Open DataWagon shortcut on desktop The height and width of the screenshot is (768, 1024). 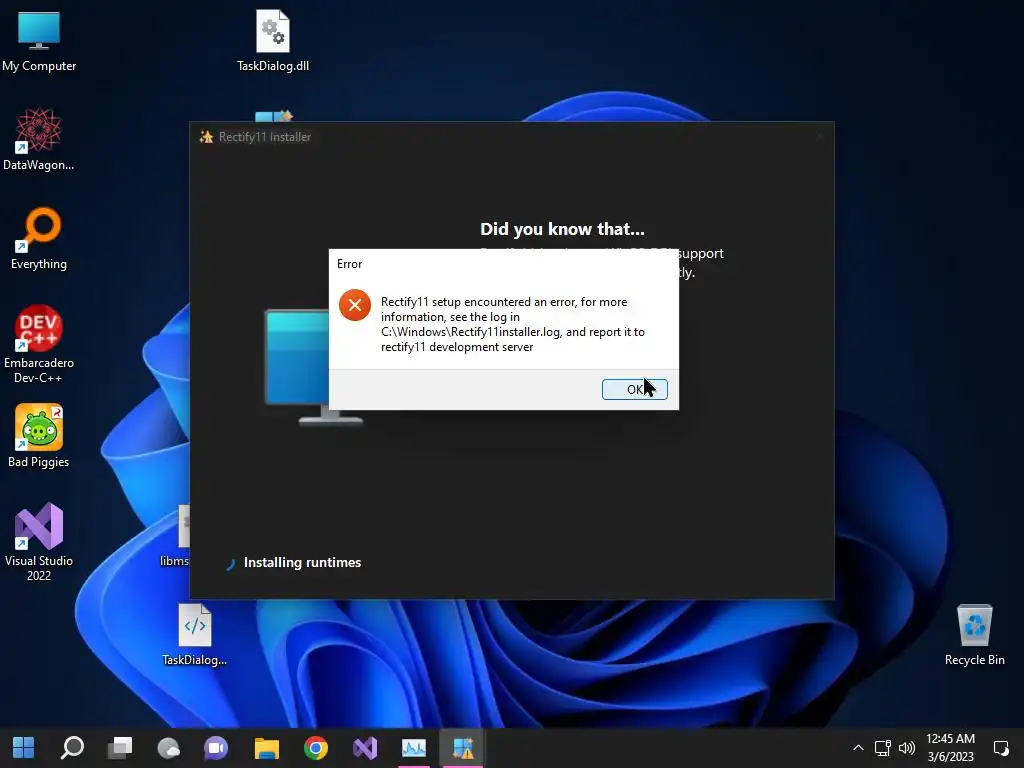[x=39, y=140]
